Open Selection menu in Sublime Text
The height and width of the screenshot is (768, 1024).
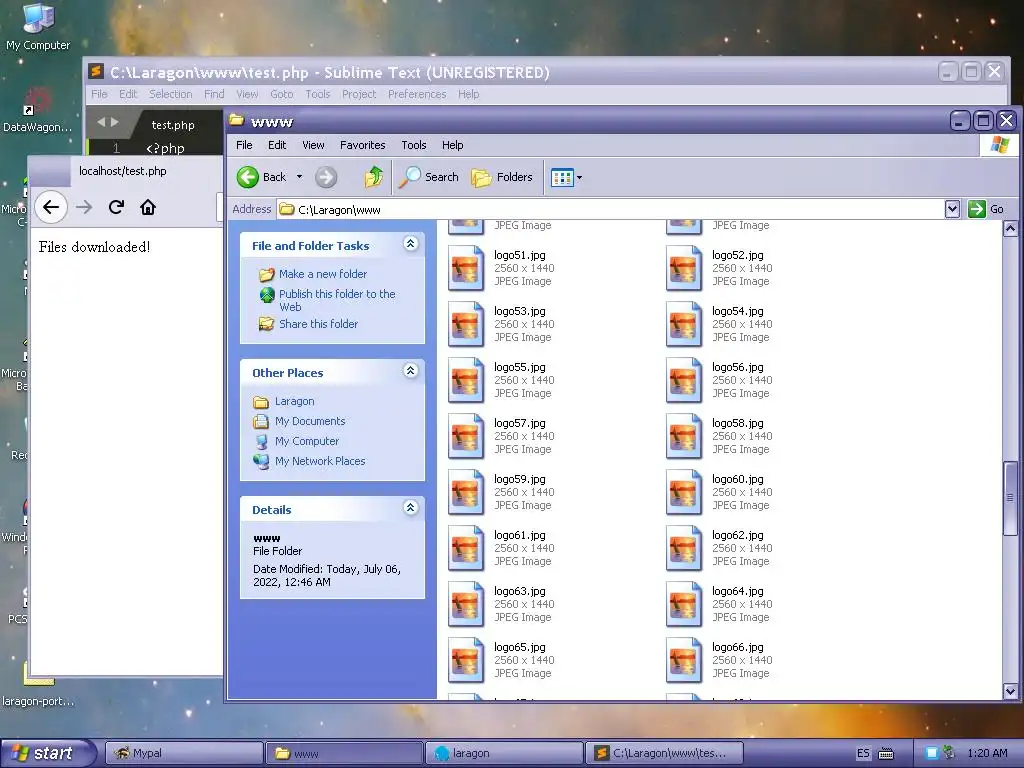(170, 94)
